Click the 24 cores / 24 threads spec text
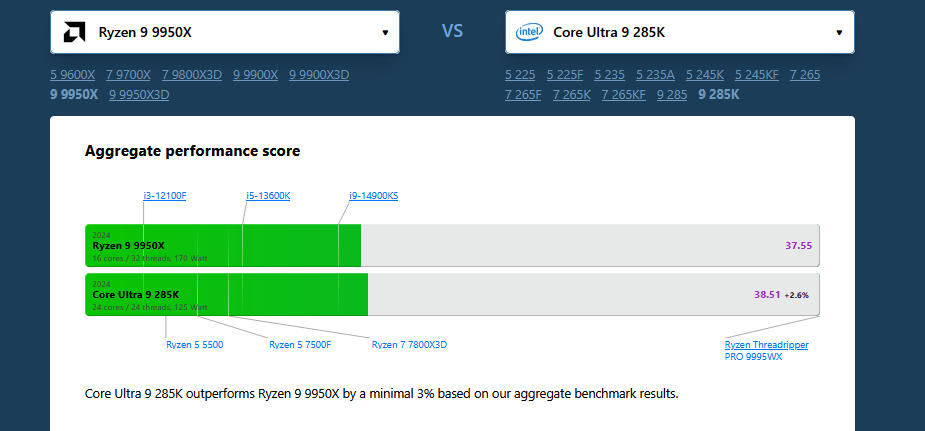This screenshot has width=925, height=431. point(150,307)
